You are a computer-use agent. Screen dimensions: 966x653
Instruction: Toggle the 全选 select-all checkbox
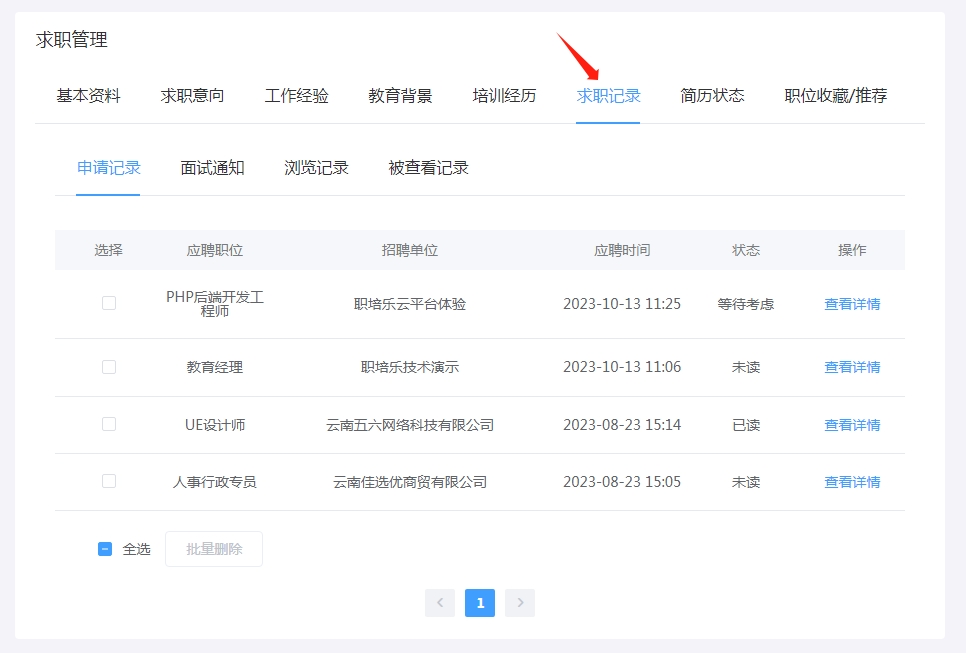point(105,549)
